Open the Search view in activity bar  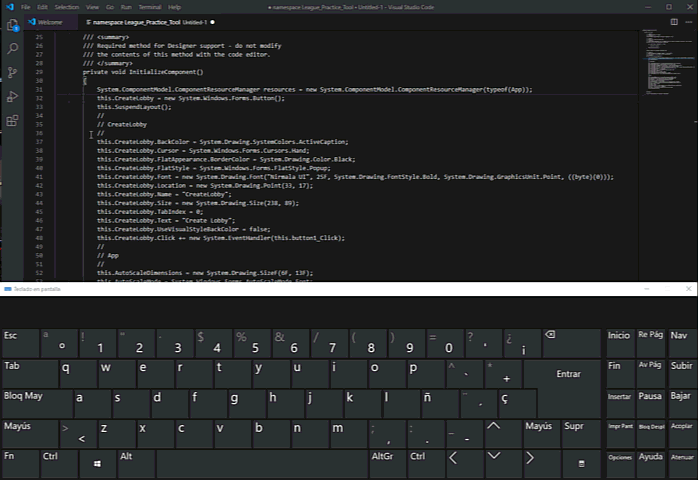pyautogui.click(x=12, y=48)
